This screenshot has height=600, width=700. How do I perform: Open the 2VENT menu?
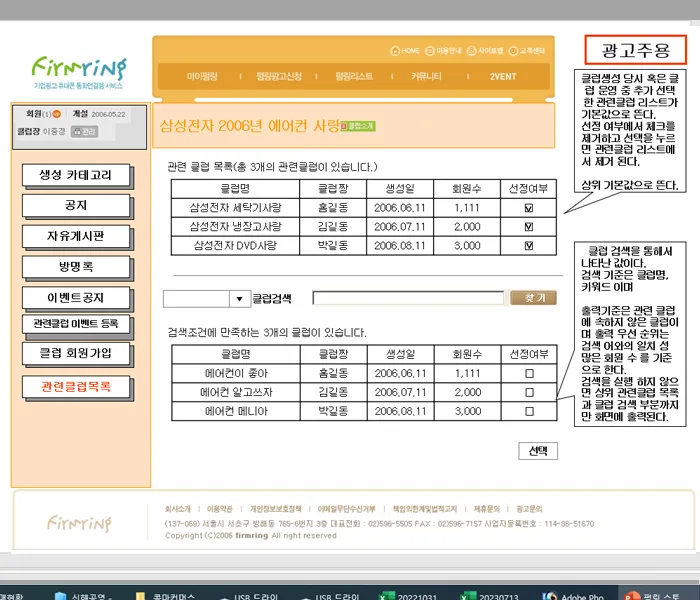(x=503, y=76)
